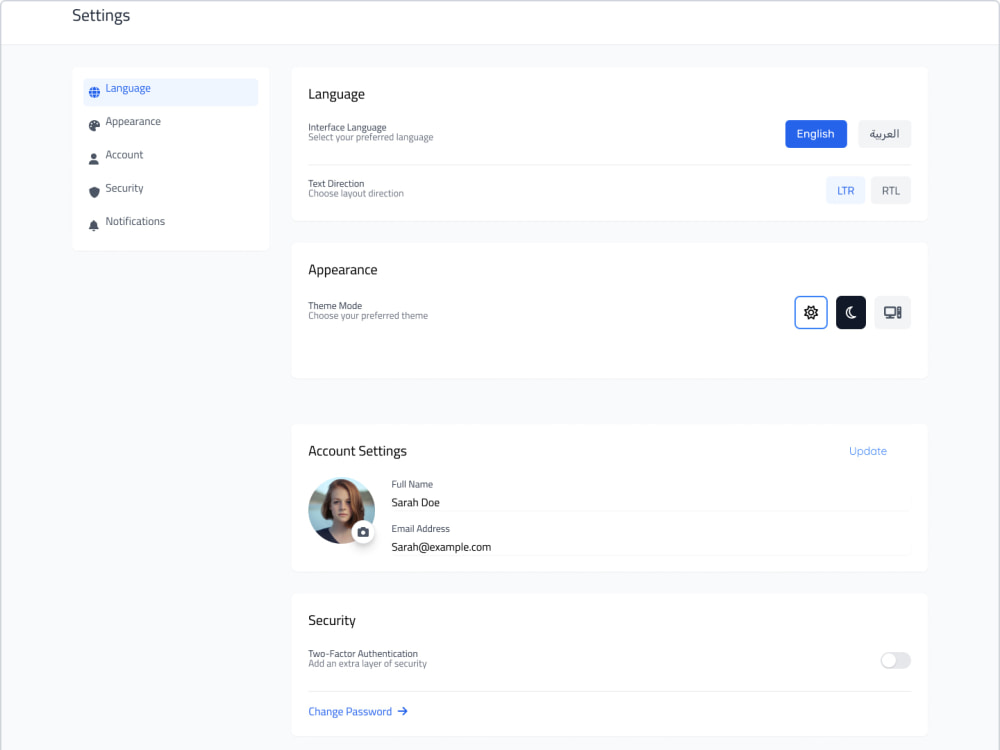Screen dimensions: 1000x750
Task: Click 'Choose layout direction' text
Action: tap(356, 193)
